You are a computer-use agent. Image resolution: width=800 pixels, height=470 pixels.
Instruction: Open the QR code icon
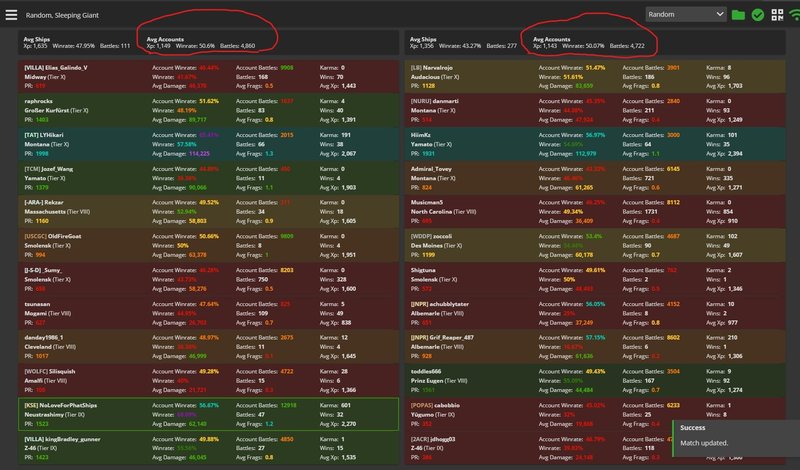pyautogui.click(x=777, y=15)
